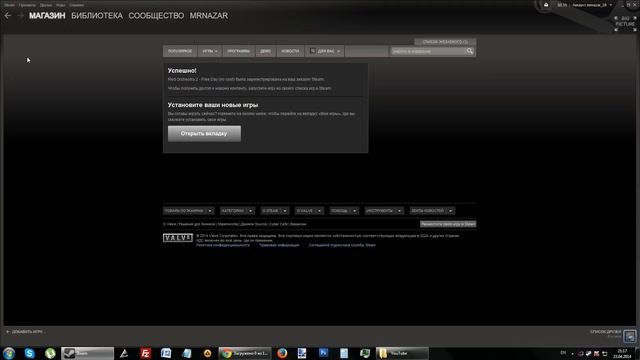This screenshot has width=640, height=360.
Task: Open Skype from the taskbar
Action: (29, 353)
